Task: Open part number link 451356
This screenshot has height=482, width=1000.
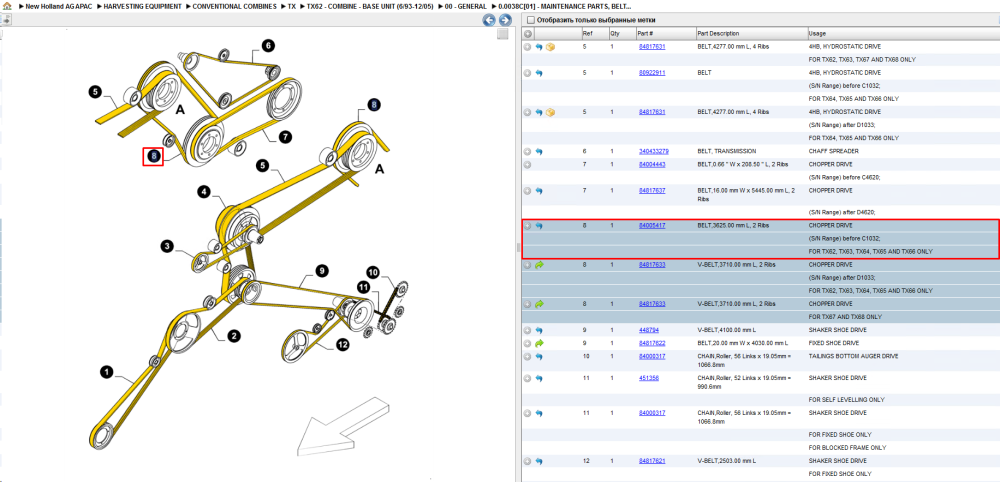Action: 649,378
